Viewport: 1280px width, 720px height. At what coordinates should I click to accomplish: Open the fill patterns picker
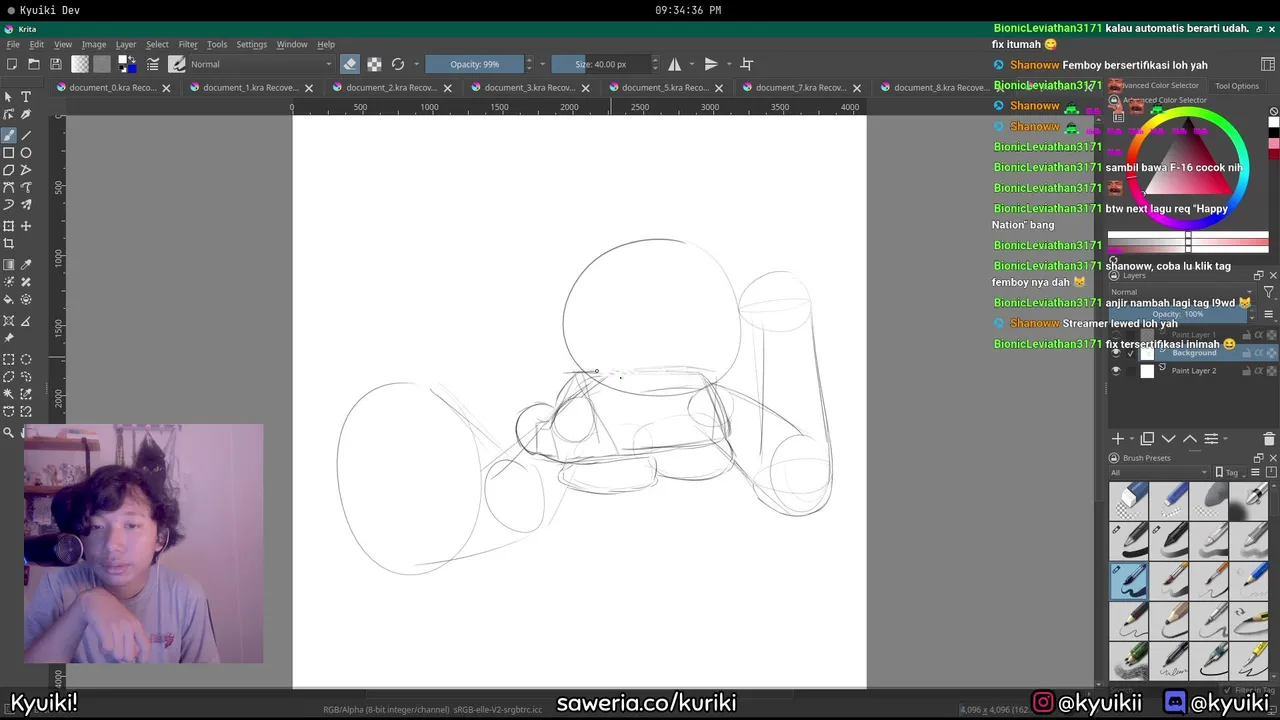click(x=102, y=64)
